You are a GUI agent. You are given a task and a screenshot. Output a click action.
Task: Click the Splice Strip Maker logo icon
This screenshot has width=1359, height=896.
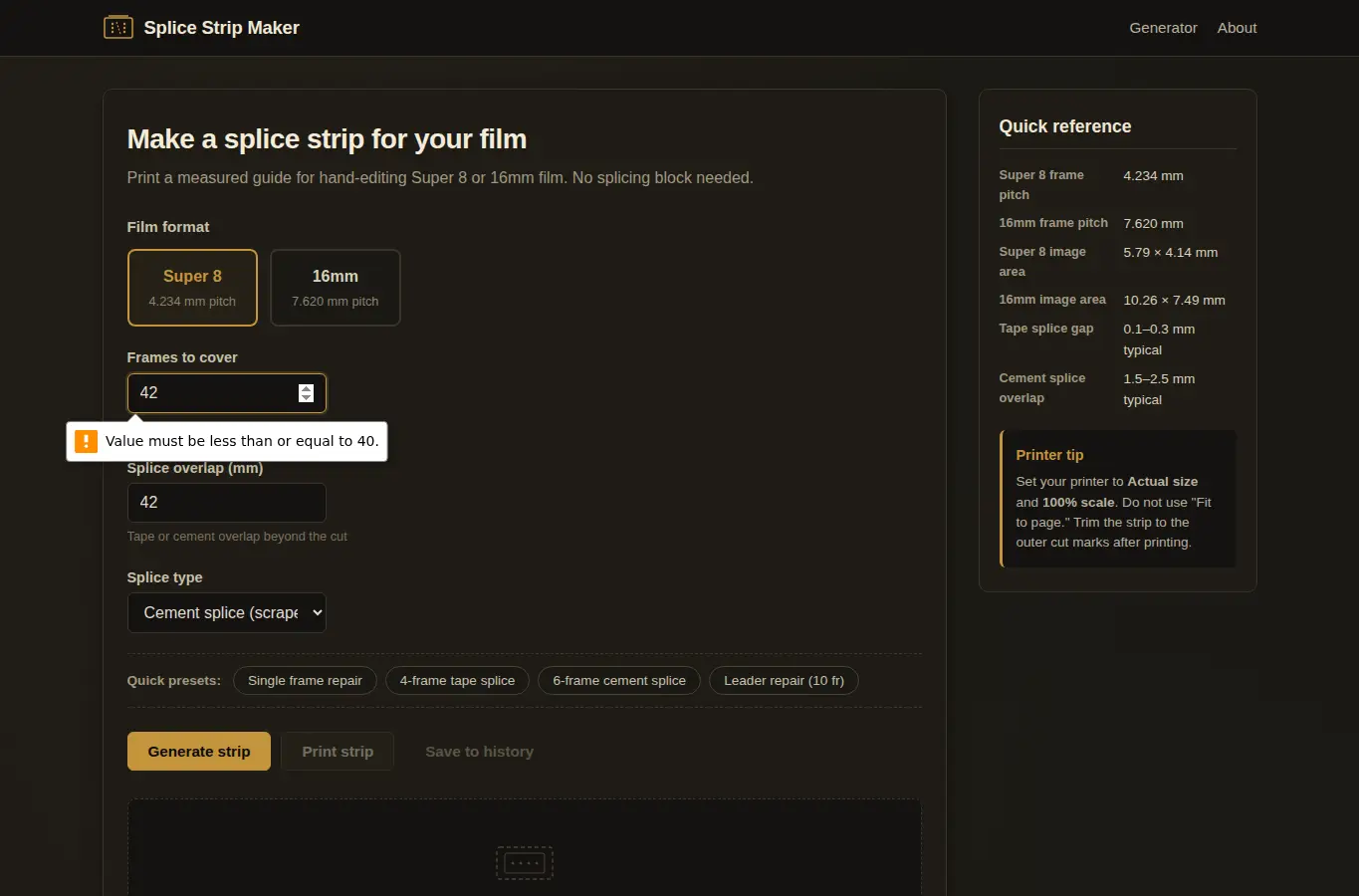118,28
